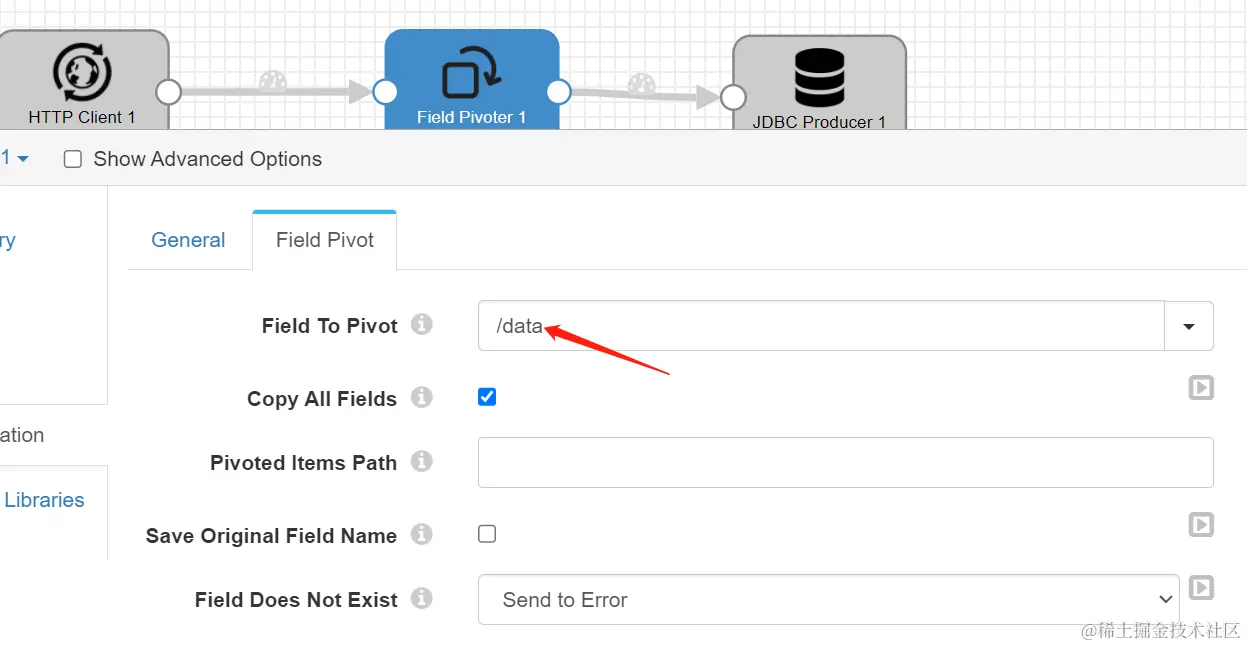Open the Libraries link in sidebar
This screenshot has width=1247, height=647.
click(44, 500)
